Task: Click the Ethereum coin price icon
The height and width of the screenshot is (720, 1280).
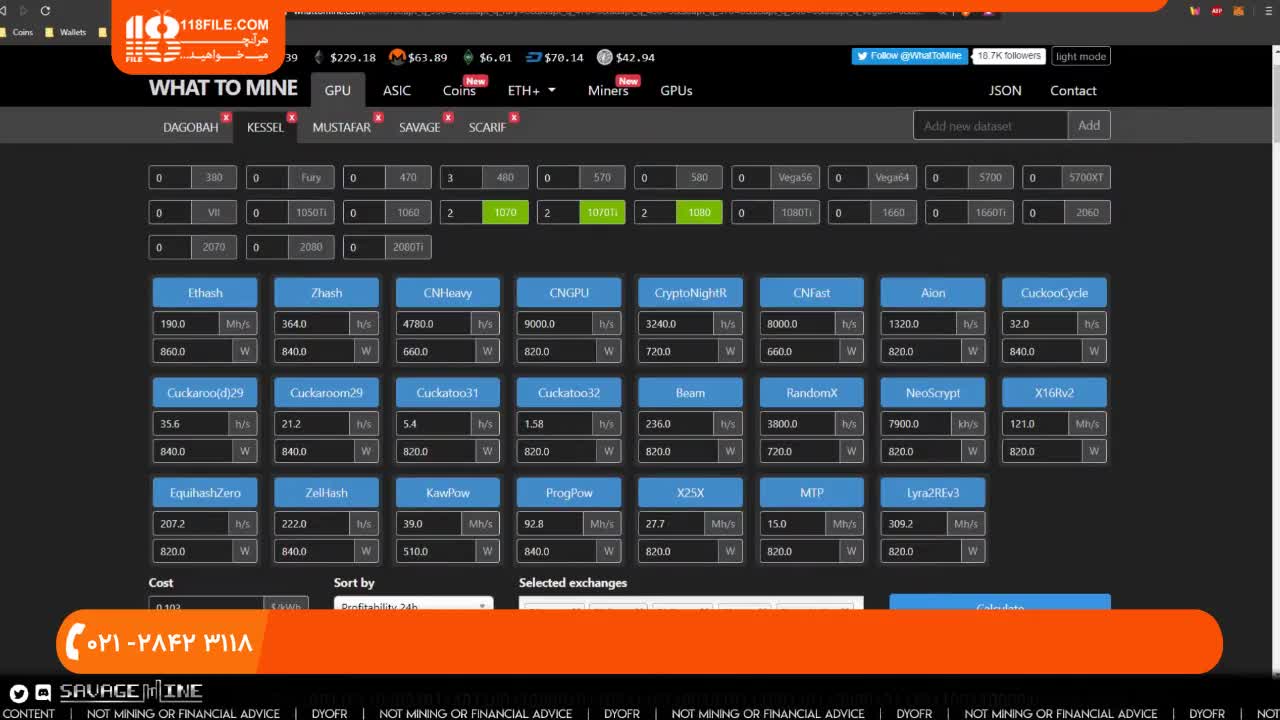Action: tap(319, 57)
